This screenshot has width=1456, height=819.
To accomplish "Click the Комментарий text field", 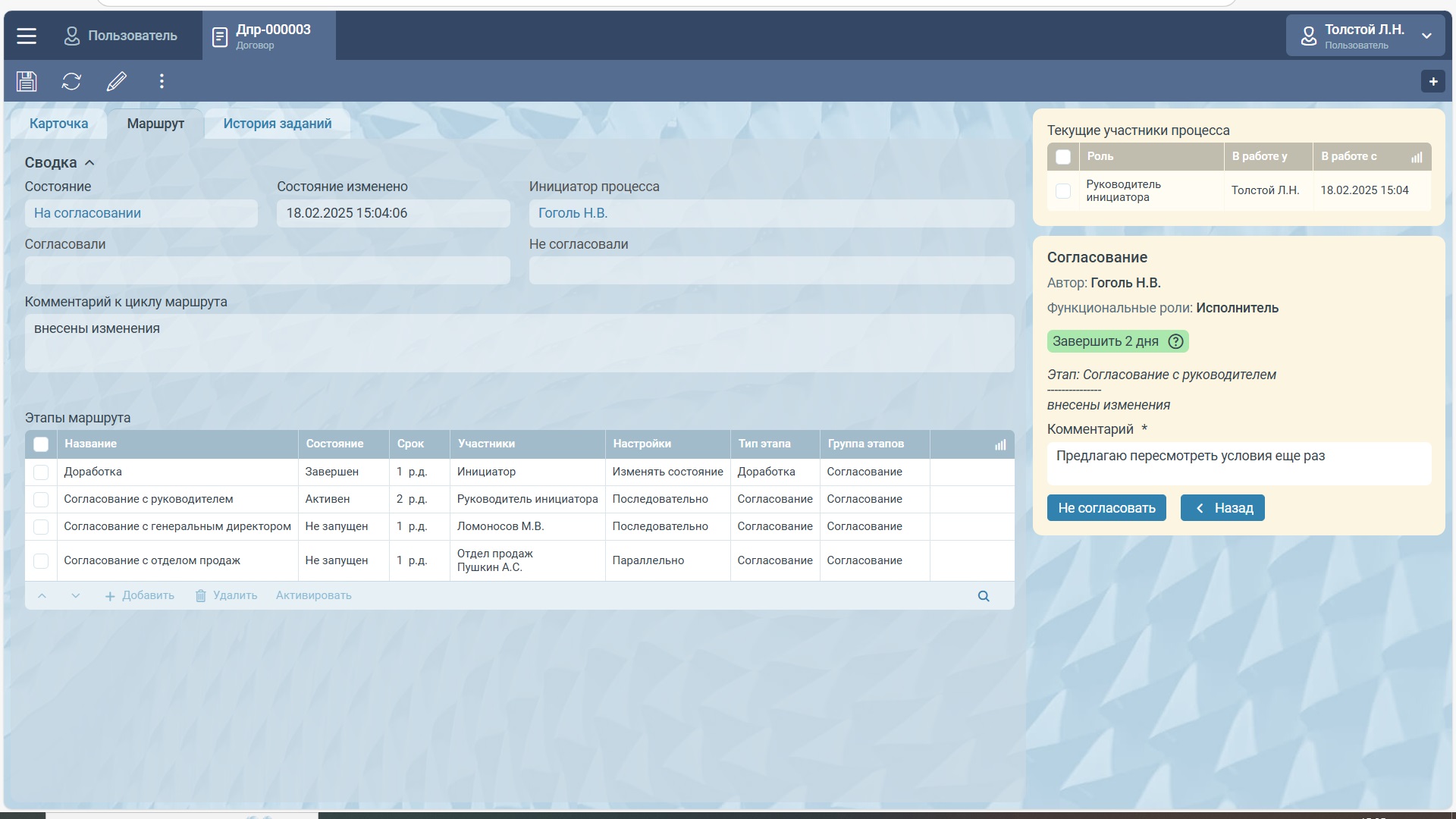I will tap(1238, 463).
